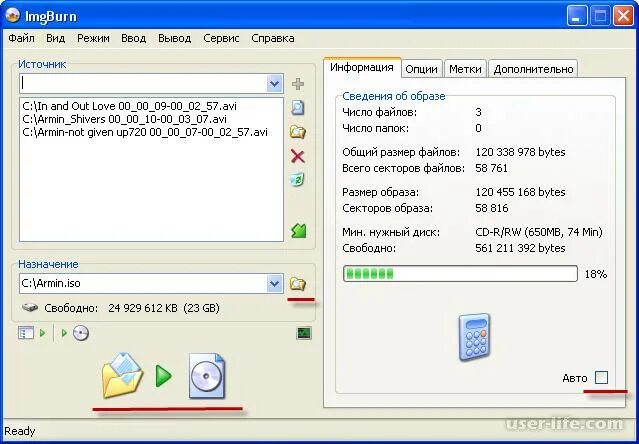
Task: Open the log window via green monitor icon
Action: 304,333
